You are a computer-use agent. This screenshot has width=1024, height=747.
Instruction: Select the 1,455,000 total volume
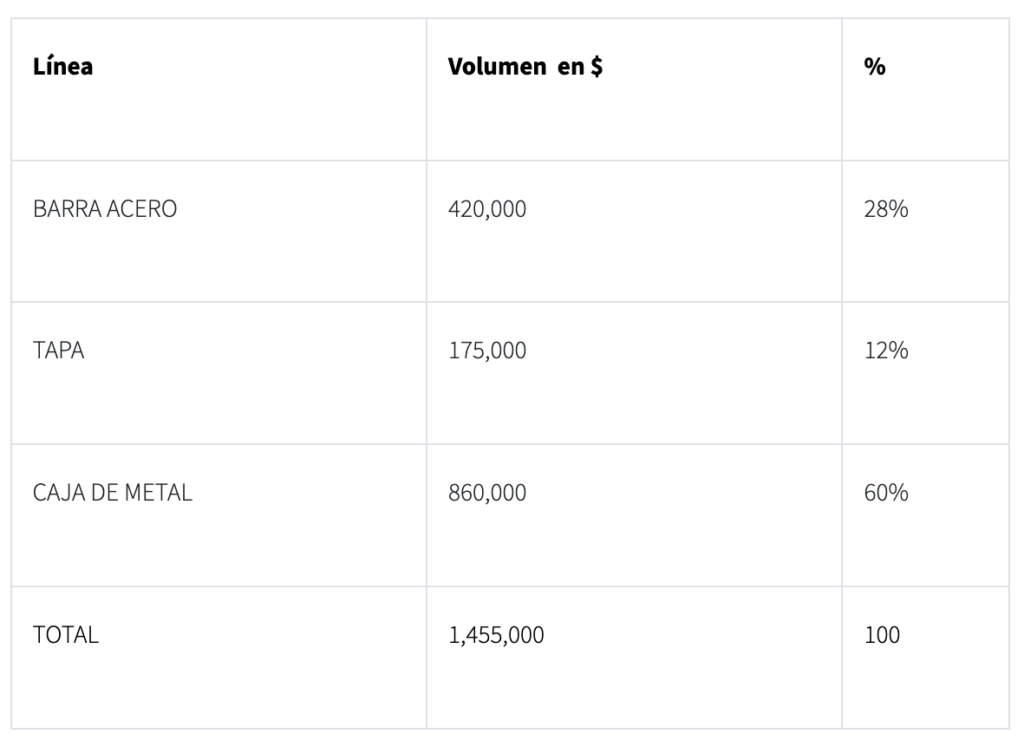[496, 635]
